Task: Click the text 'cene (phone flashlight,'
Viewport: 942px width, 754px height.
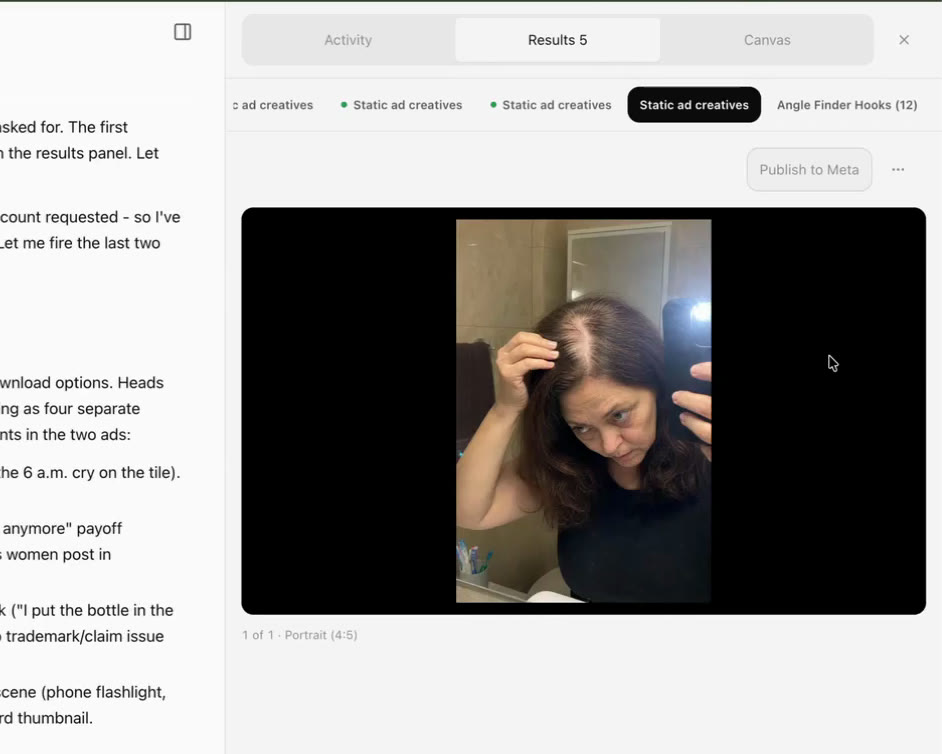Action: 83,692
